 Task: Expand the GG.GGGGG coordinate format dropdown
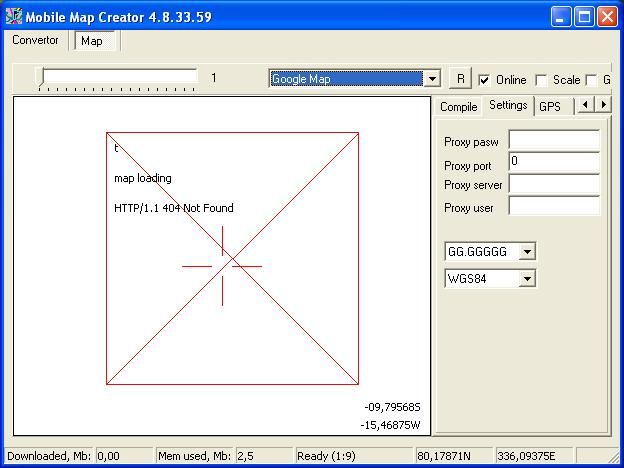point(527,252)
